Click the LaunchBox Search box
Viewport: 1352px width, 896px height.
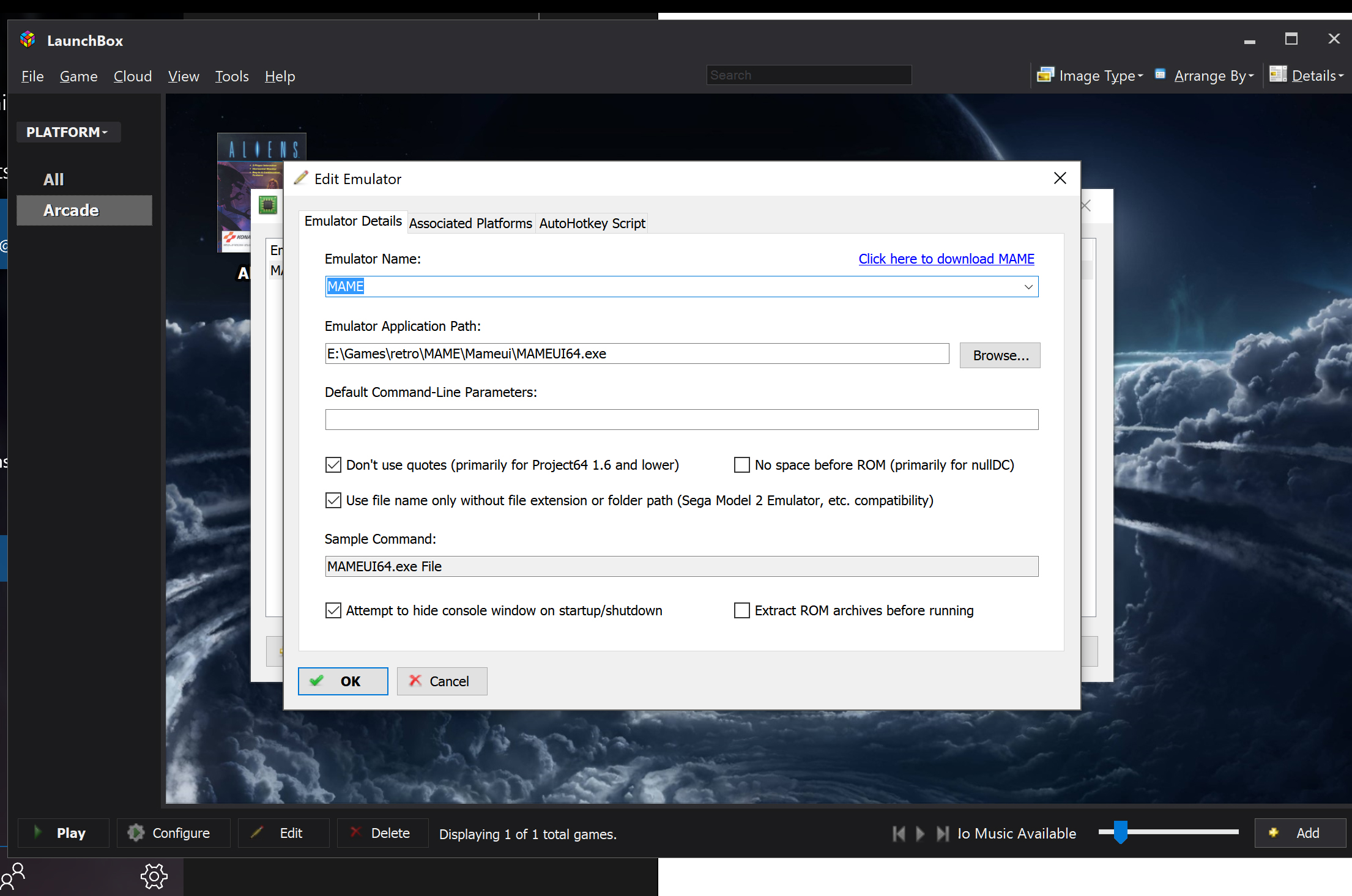[809, 75]
